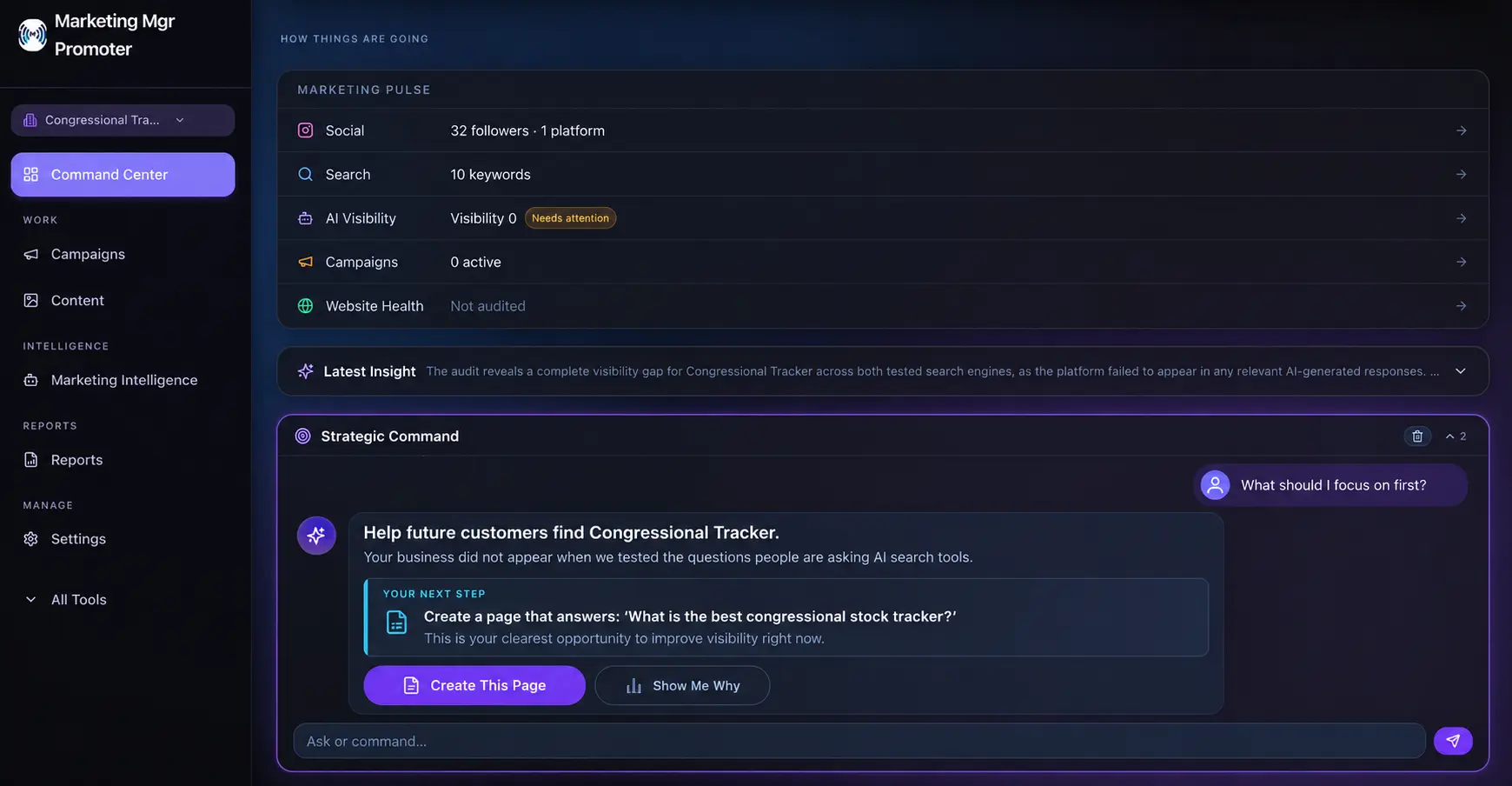Clear Strategic Command chat with trash icon
Viewport: 1512px width, 786px height.
(x=1417, y=436)
